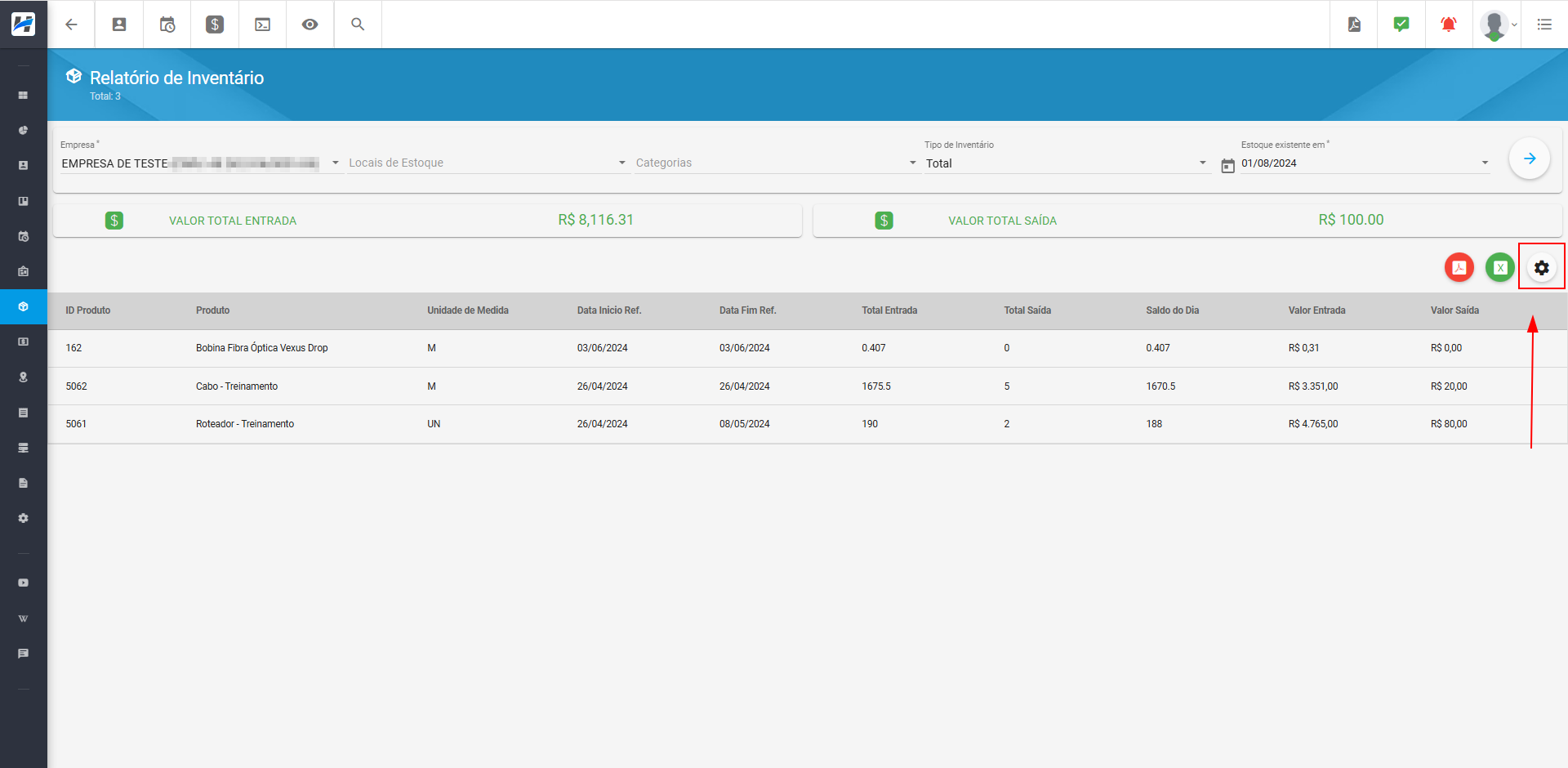Open the calendar schedule icon in sidebar
This screenshot has width=1568, height=768.
coord(24,236)
